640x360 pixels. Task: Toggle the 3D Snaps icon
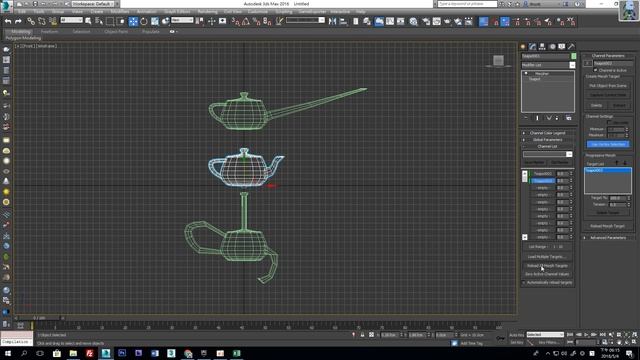(236, 21)
